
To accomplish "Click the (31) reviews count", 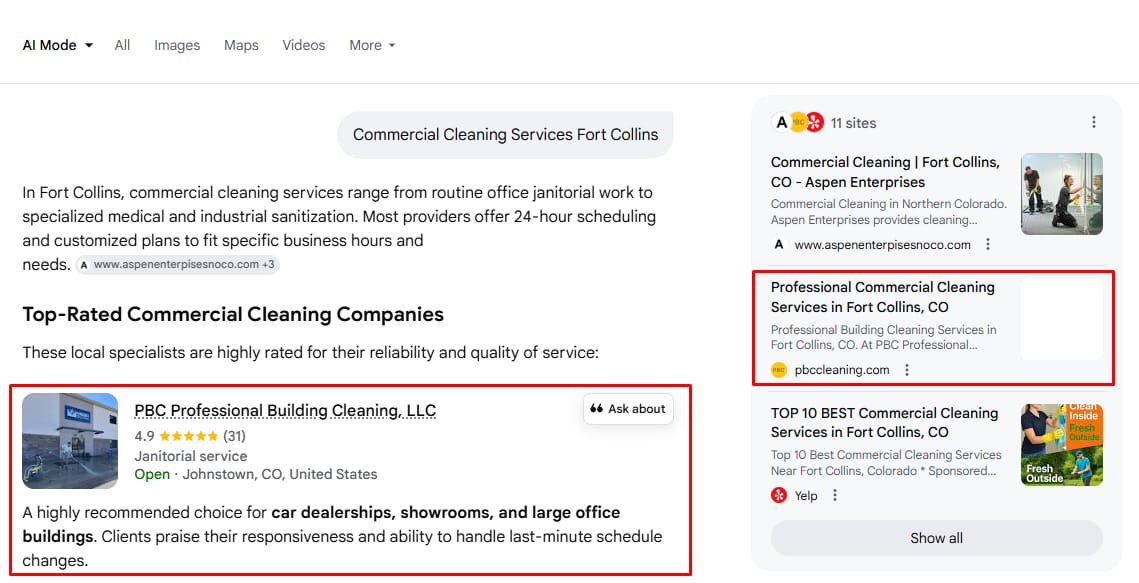I will tap(234, 436).
